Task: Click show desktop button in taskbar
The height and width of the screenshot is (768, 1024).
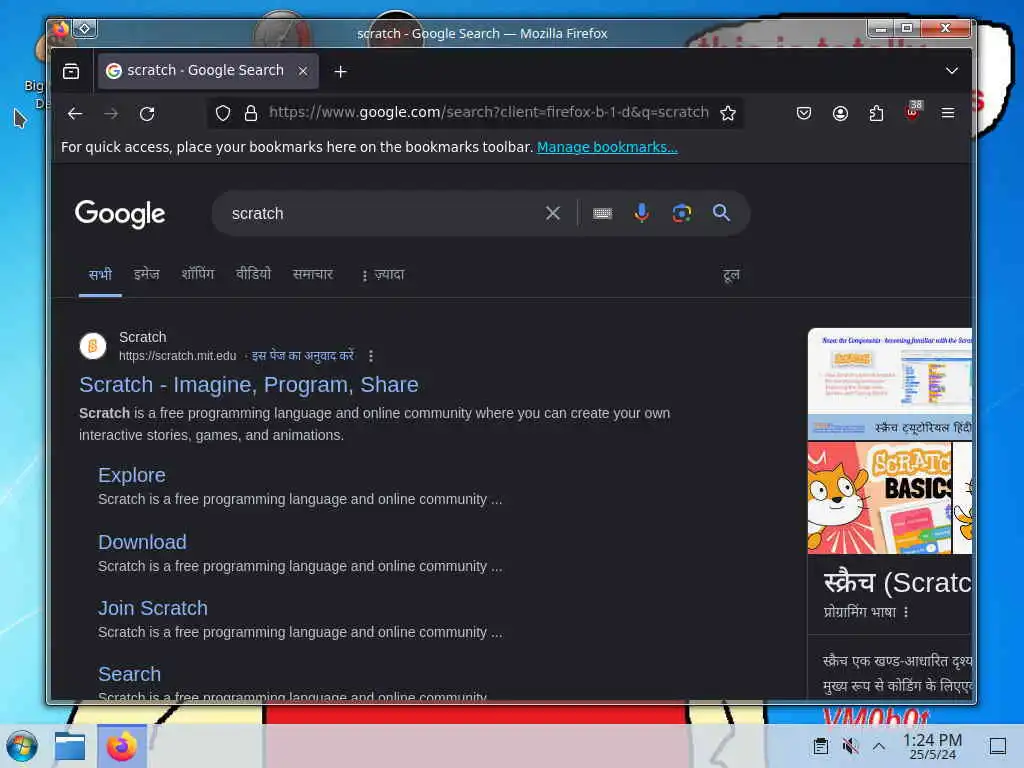Action: [997, 746]
